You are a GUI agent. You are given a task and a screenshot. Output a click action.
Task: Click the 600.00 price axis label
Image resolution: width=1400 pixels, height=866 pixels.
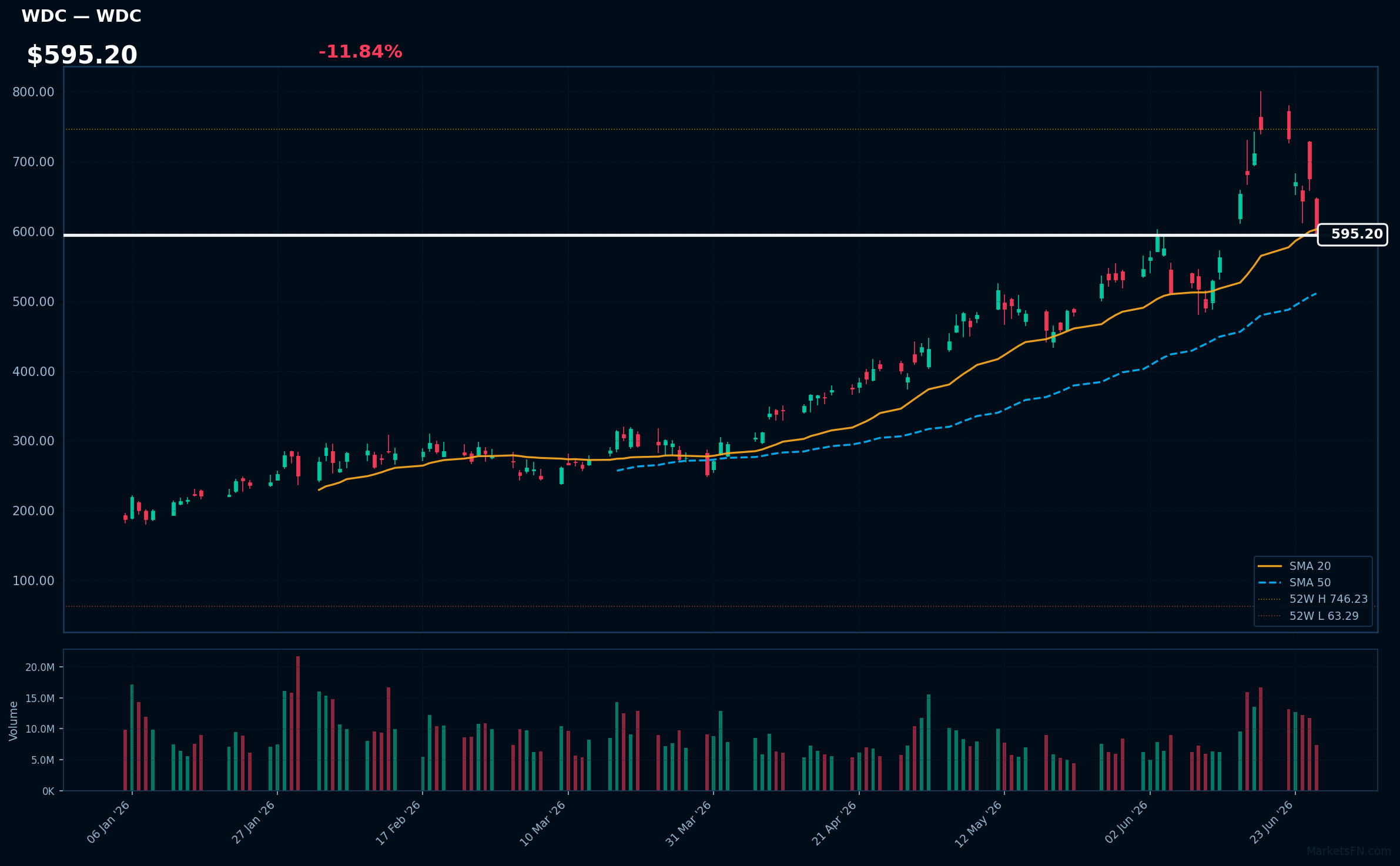click(34, 232)
